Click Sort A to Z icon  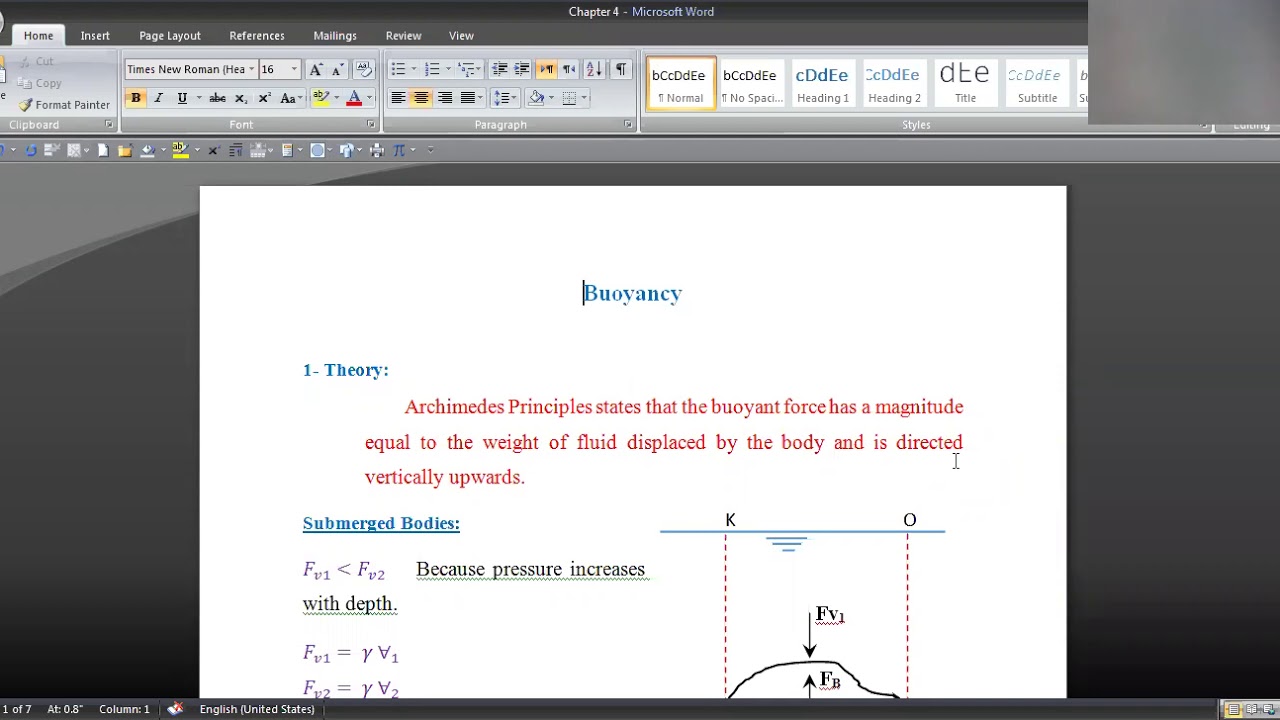point(594,69)
